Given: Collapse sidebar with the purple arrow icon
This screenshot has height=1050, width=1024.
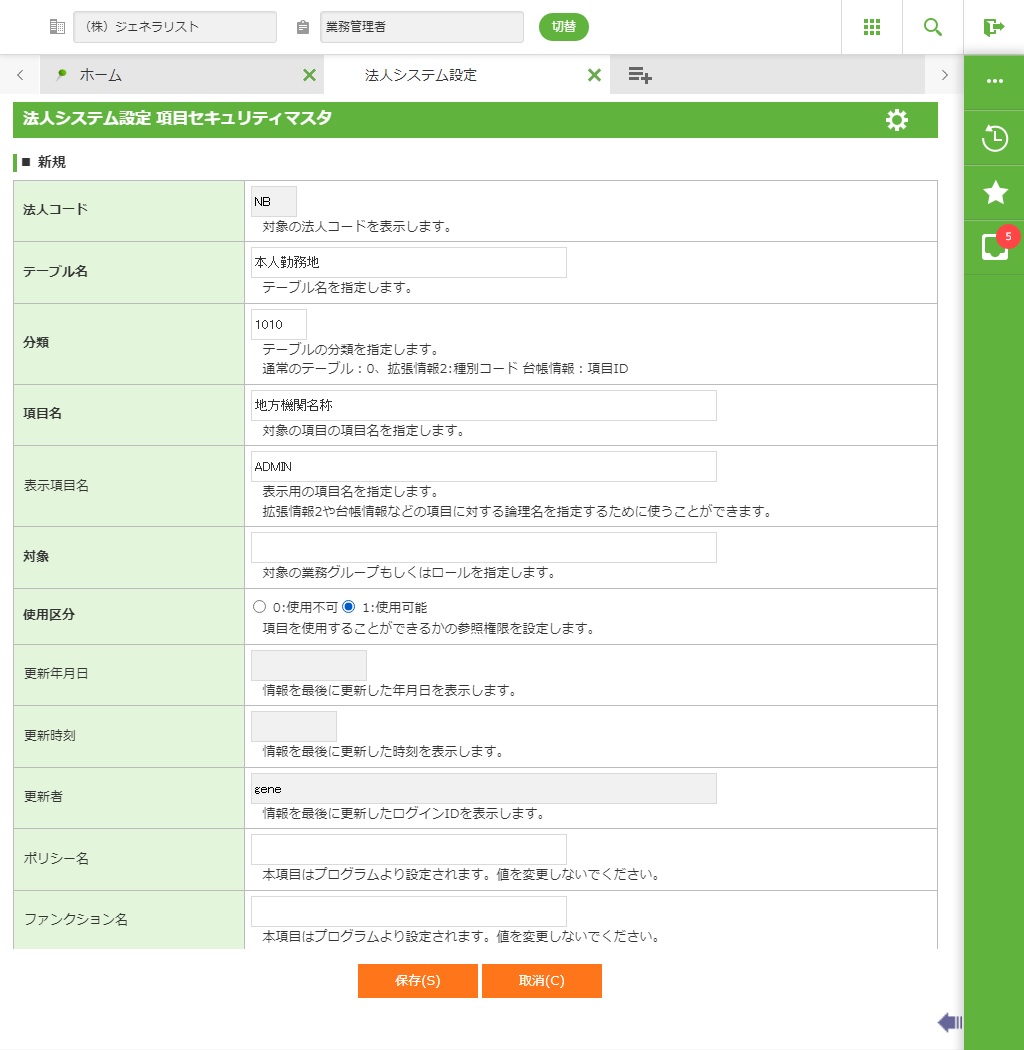Looking at the screenshot, I should pos(949,1022).
